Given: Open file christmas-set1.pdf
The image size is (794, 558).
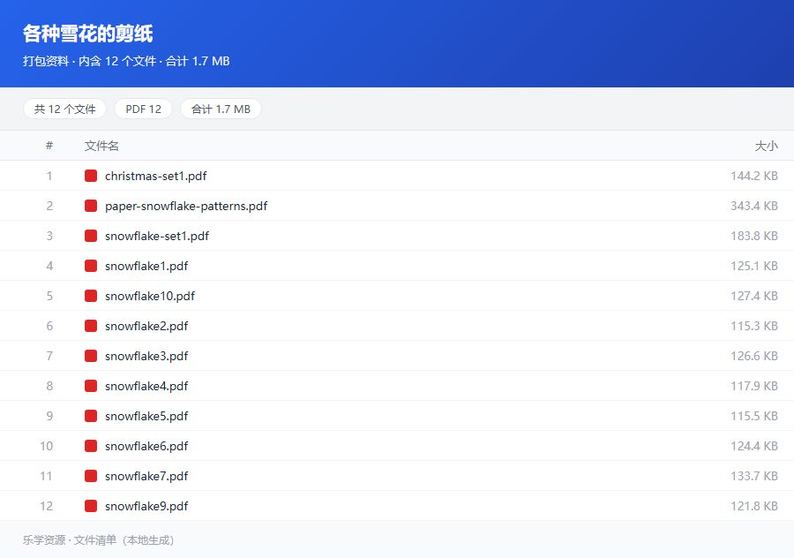Looking at the screenshot, I should [x=155, y=176].
